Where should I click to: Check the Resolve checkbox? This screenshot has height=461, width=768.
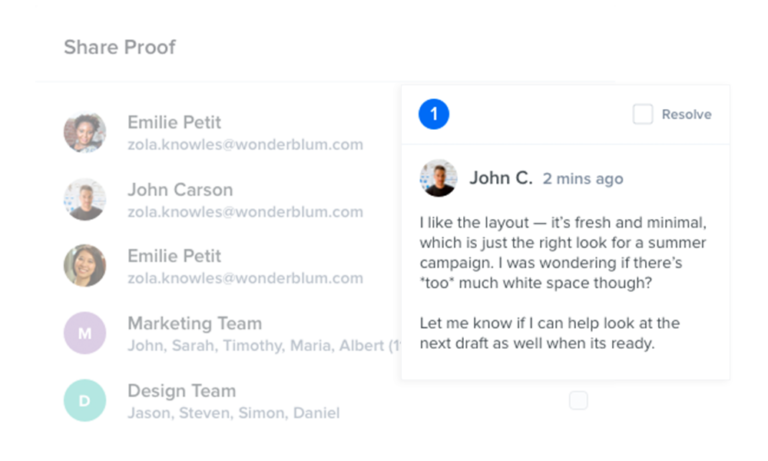tap(643, 114)
